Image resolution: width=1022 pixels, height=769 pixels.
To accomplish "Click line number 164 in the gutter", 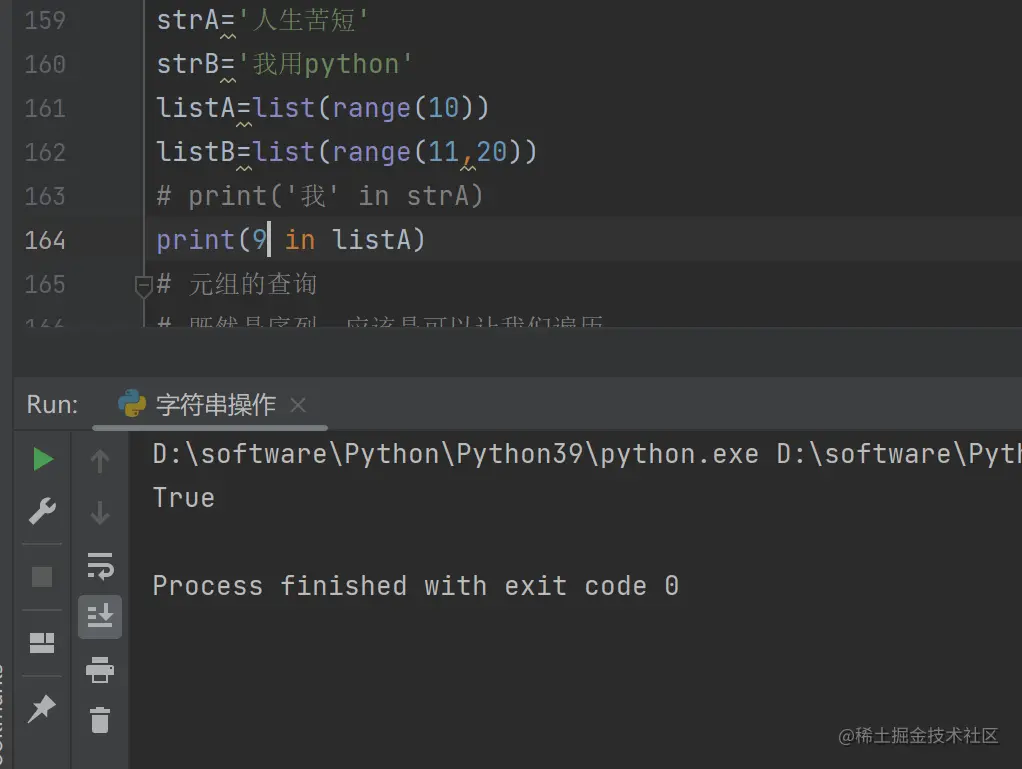I will (x=45, y=240).
